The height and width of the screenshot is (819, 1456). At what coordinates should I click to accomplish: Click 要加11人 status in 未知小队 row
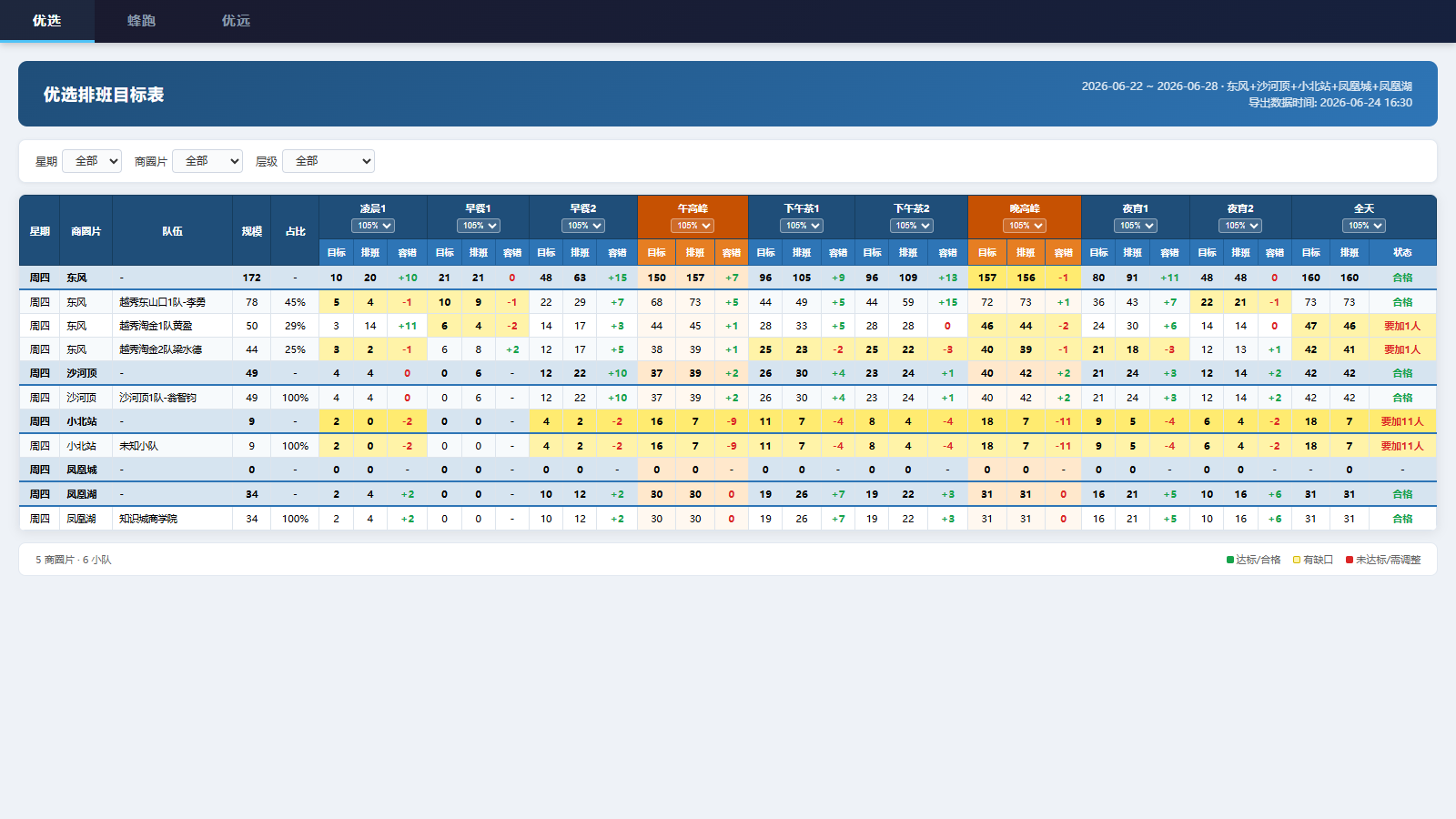tap(1402, 446)
